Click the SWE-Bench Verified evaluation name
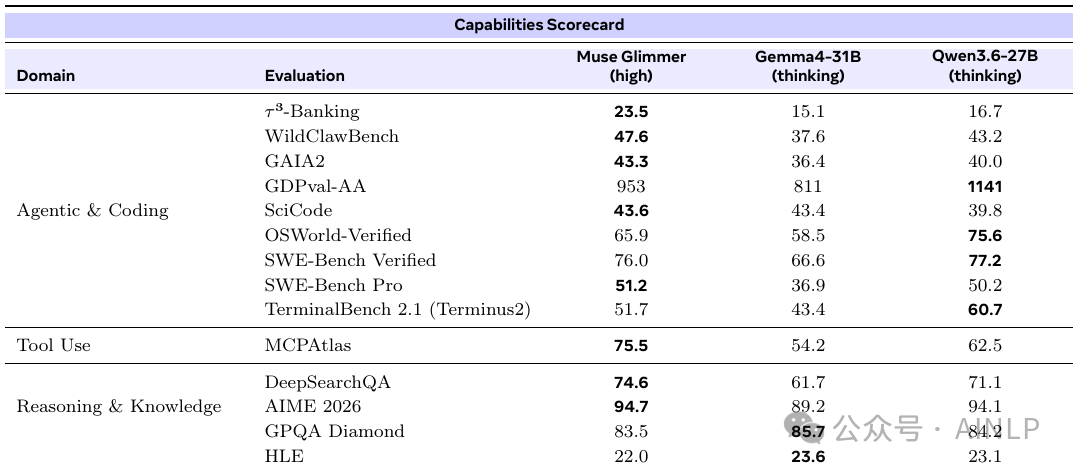Image resolution: width=1073 pixels, height=471 pixels. coord(350,260)
